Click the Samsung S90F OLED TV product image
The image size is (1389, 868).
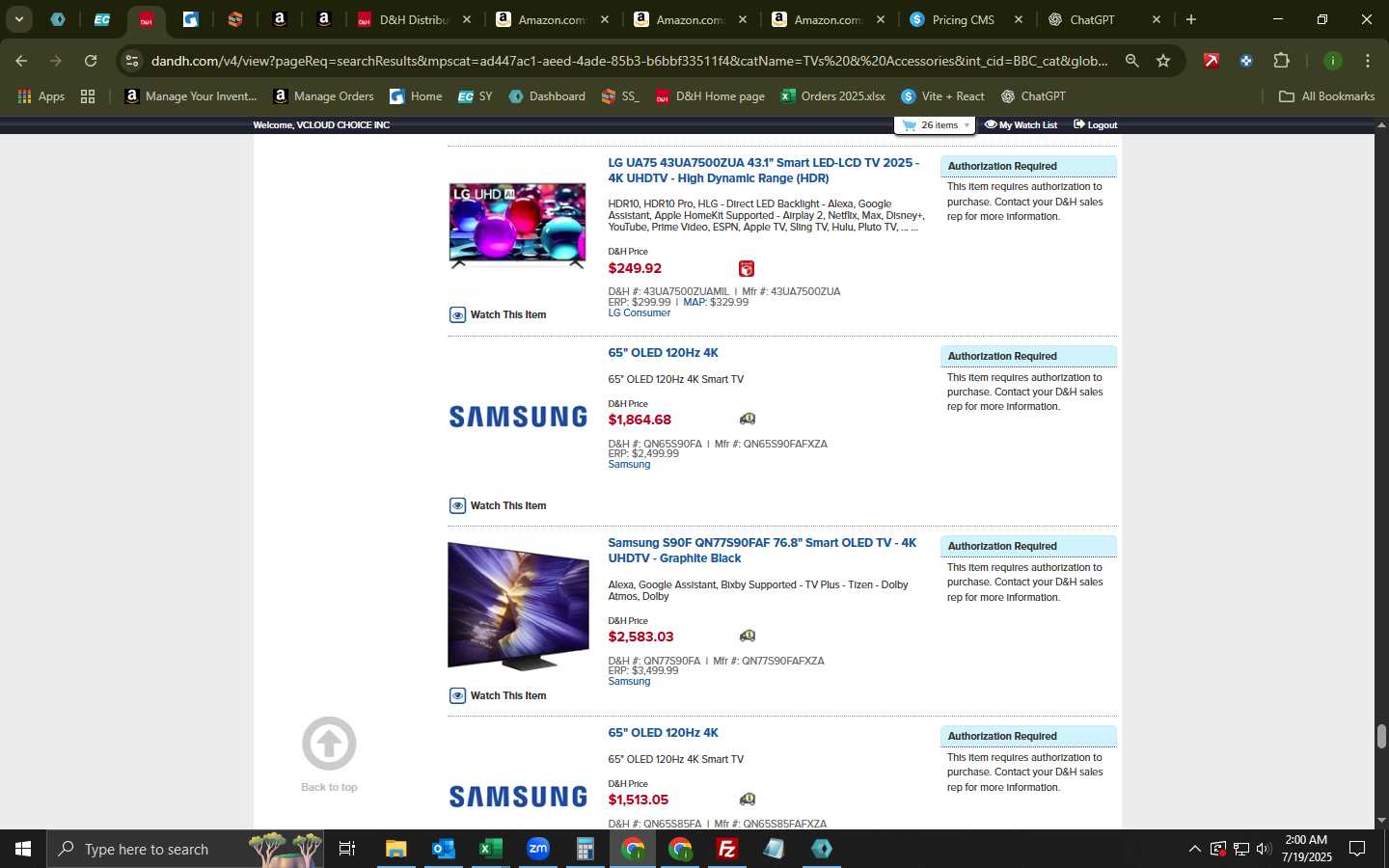coord(518,606)
